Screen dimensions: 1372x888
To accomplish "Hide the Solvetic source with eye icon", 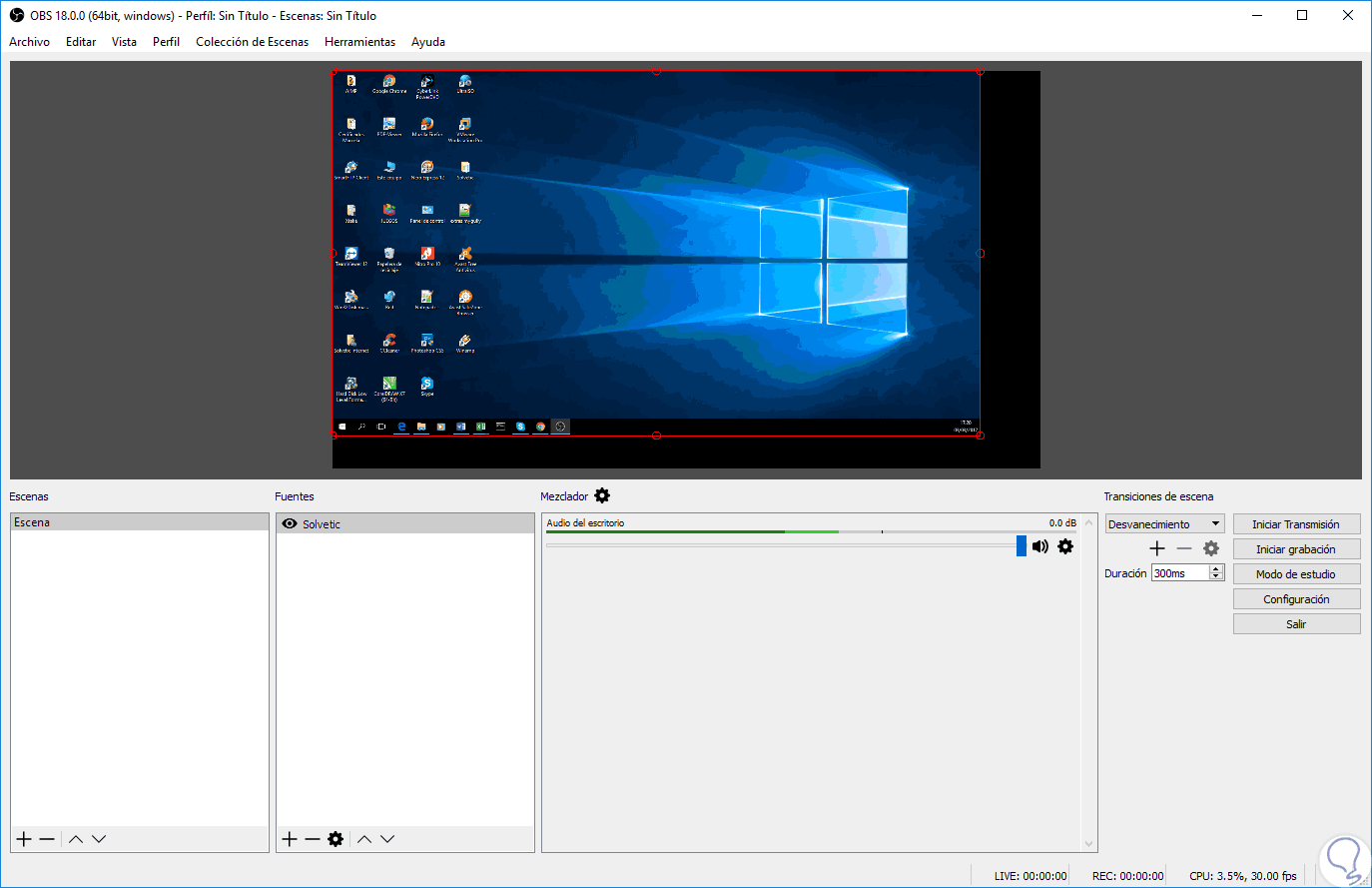I will pyautogui.click(x=290, y=523).
